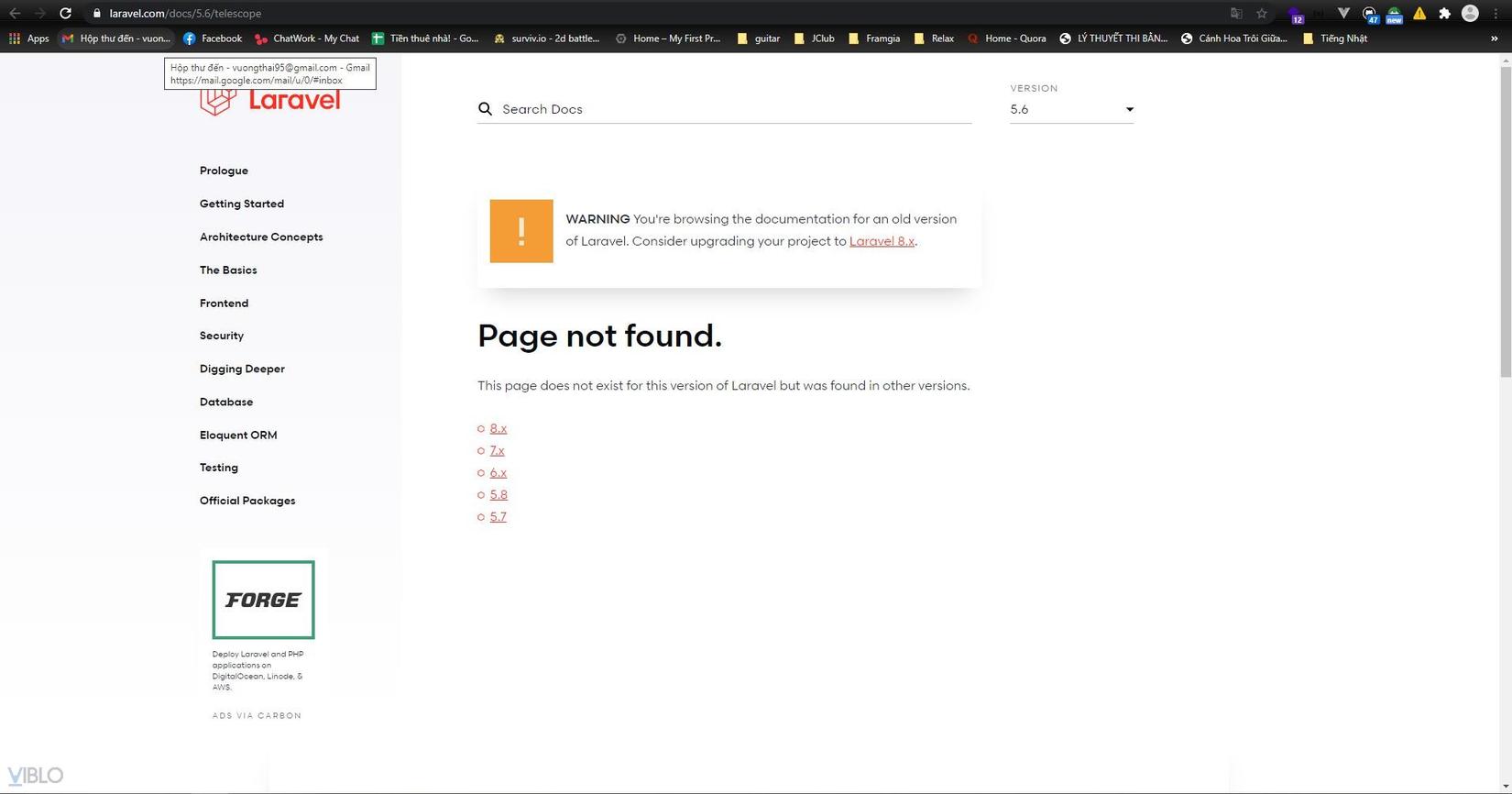Open the ChatWork - My Chat bookmark
The image size is (1512, 794).
click(307, 39)
